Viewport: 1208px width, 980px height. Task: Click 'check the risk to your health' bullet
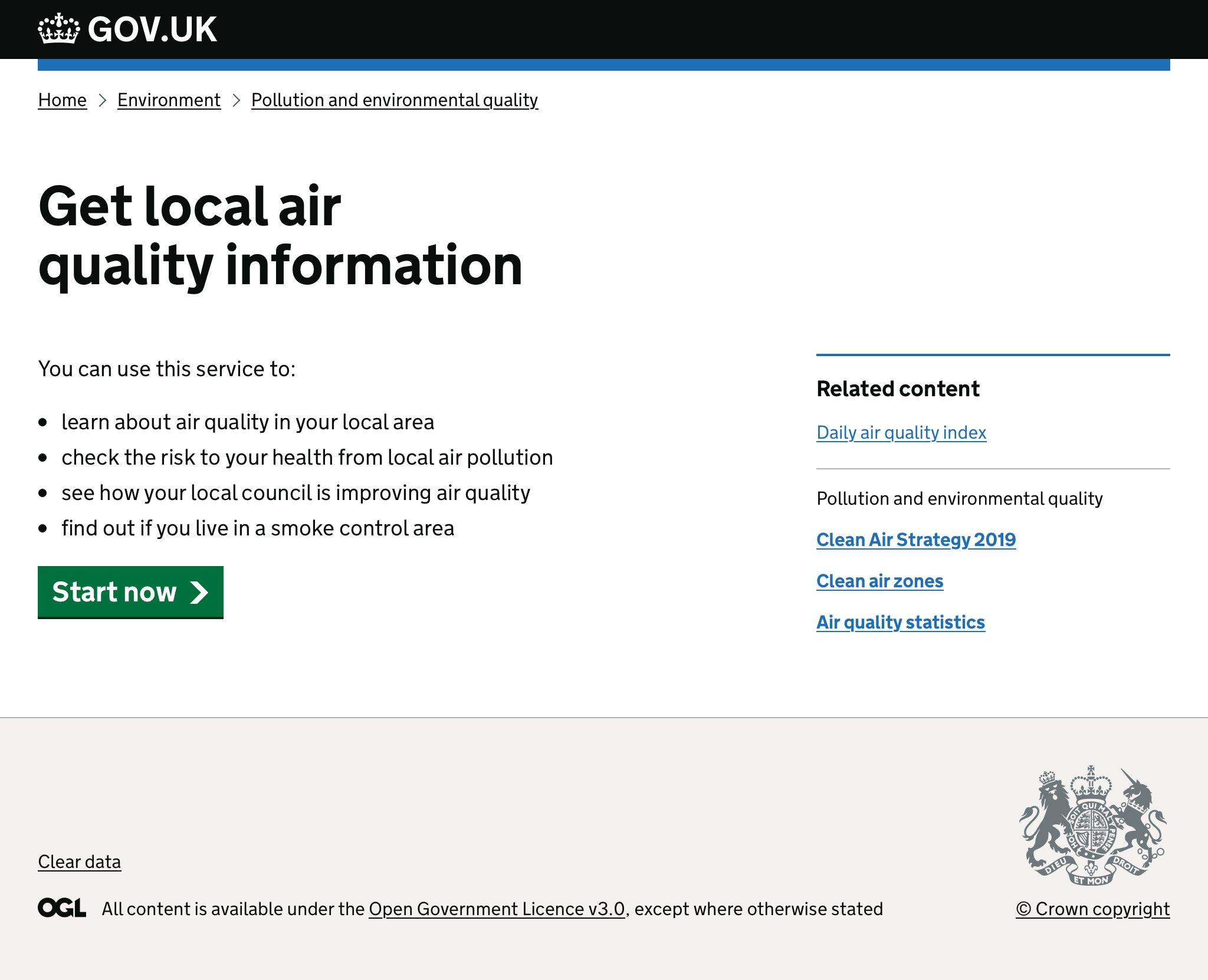point(307,458)
